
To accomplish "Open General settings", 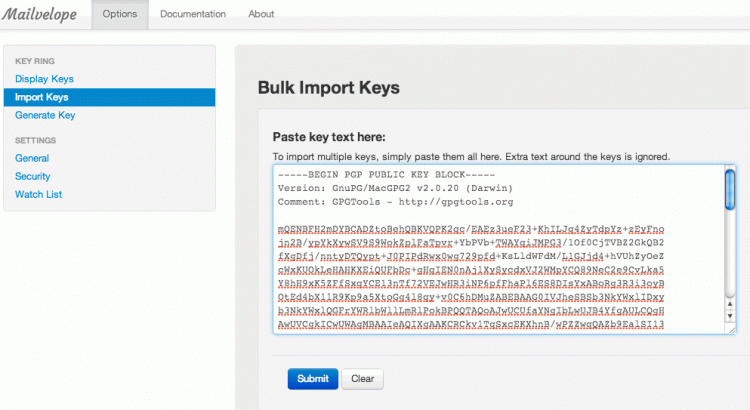I will click(32, 158).
